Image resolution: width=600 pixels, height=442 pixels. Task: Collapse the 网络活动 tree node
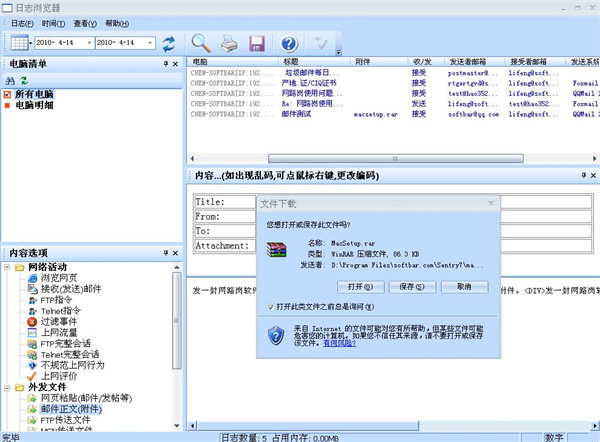[x=8, y=268]
